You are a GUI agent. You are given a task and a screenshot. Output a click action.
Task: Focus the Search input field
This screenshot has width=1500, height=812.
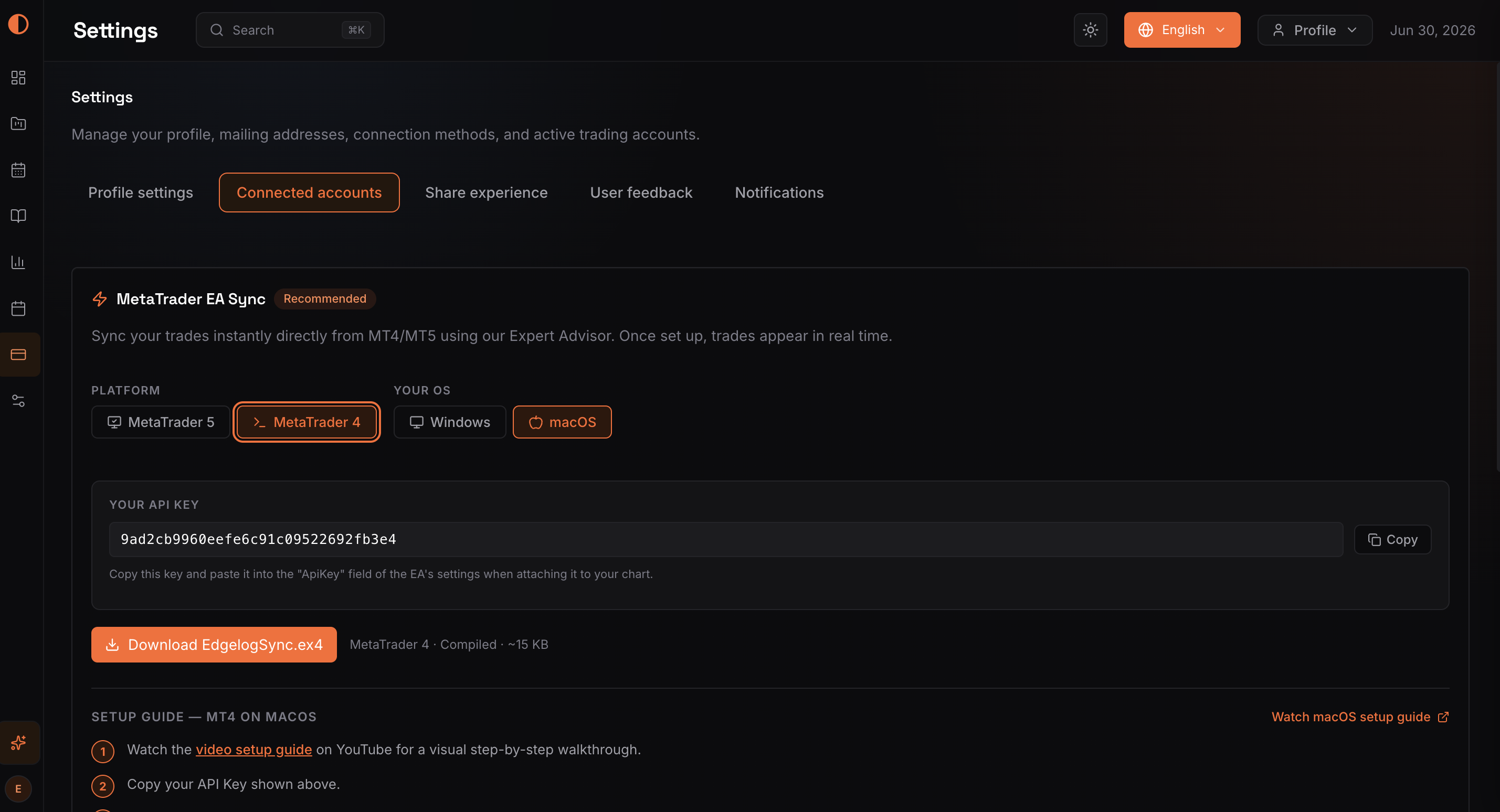point(290,30)
